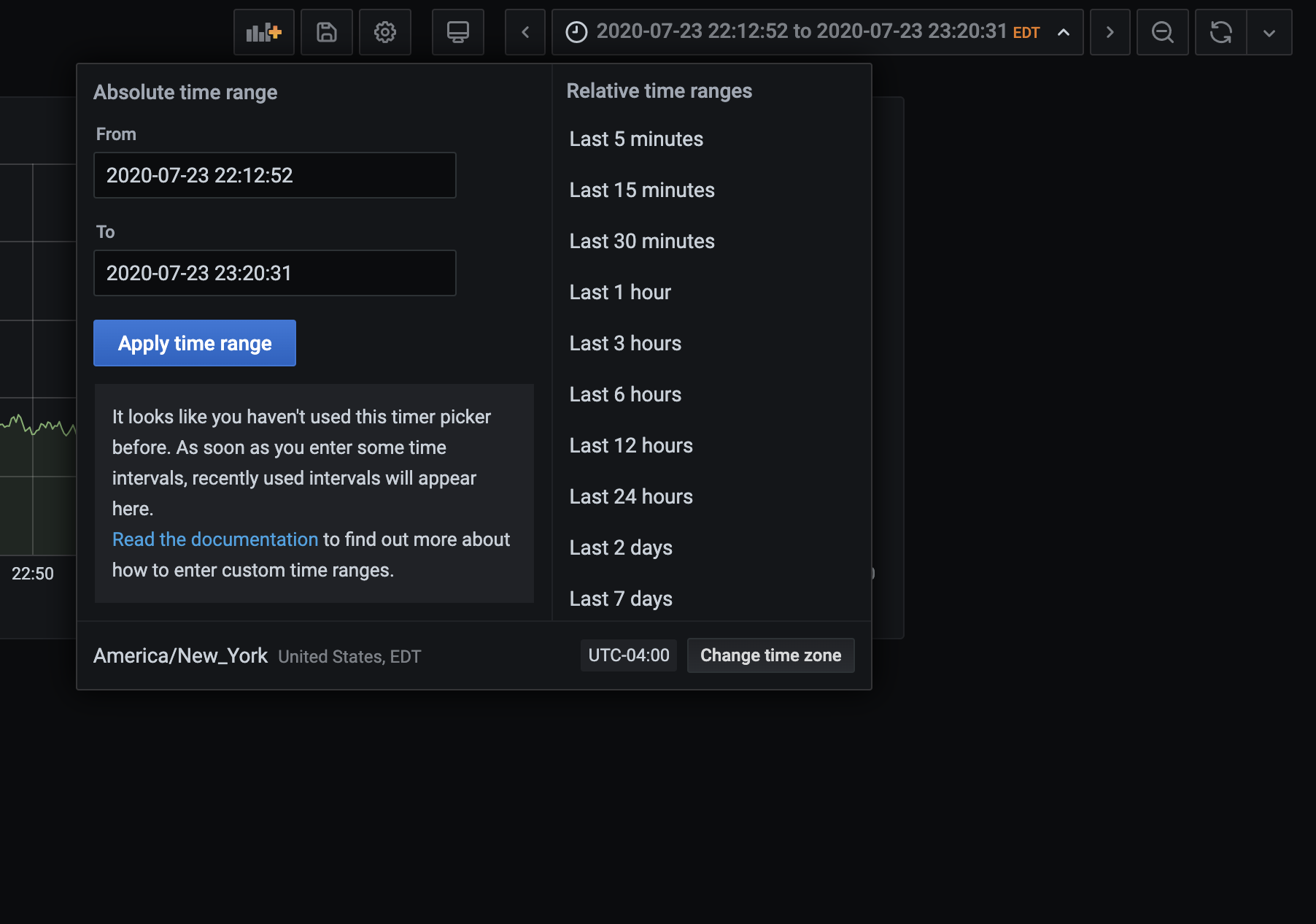Click the Change time zone button
The height and width of the screenshot is (924, 1316).
coord(770,655)
